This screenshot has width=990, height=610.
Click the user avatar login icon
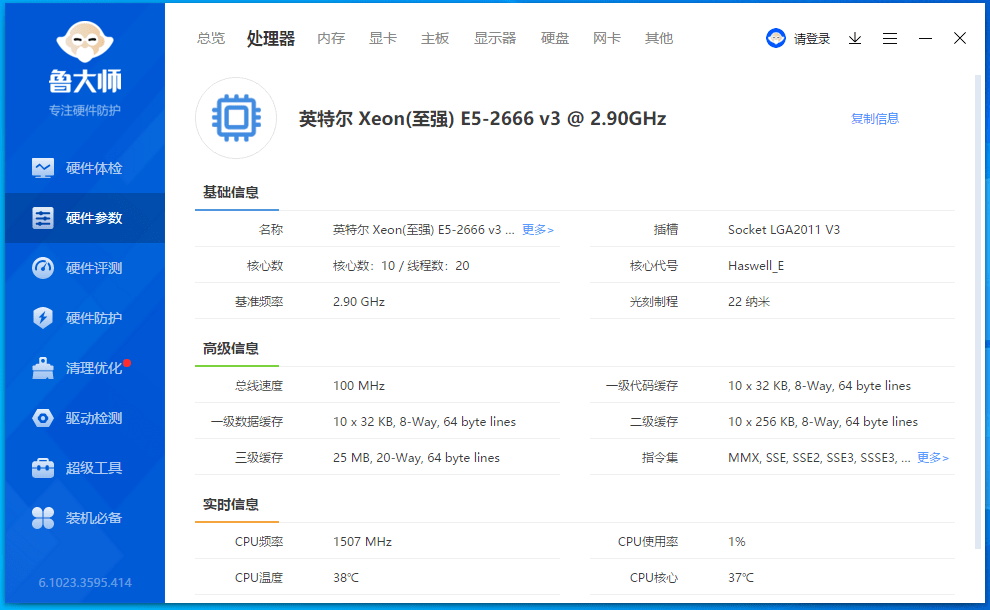pos(775,39)
